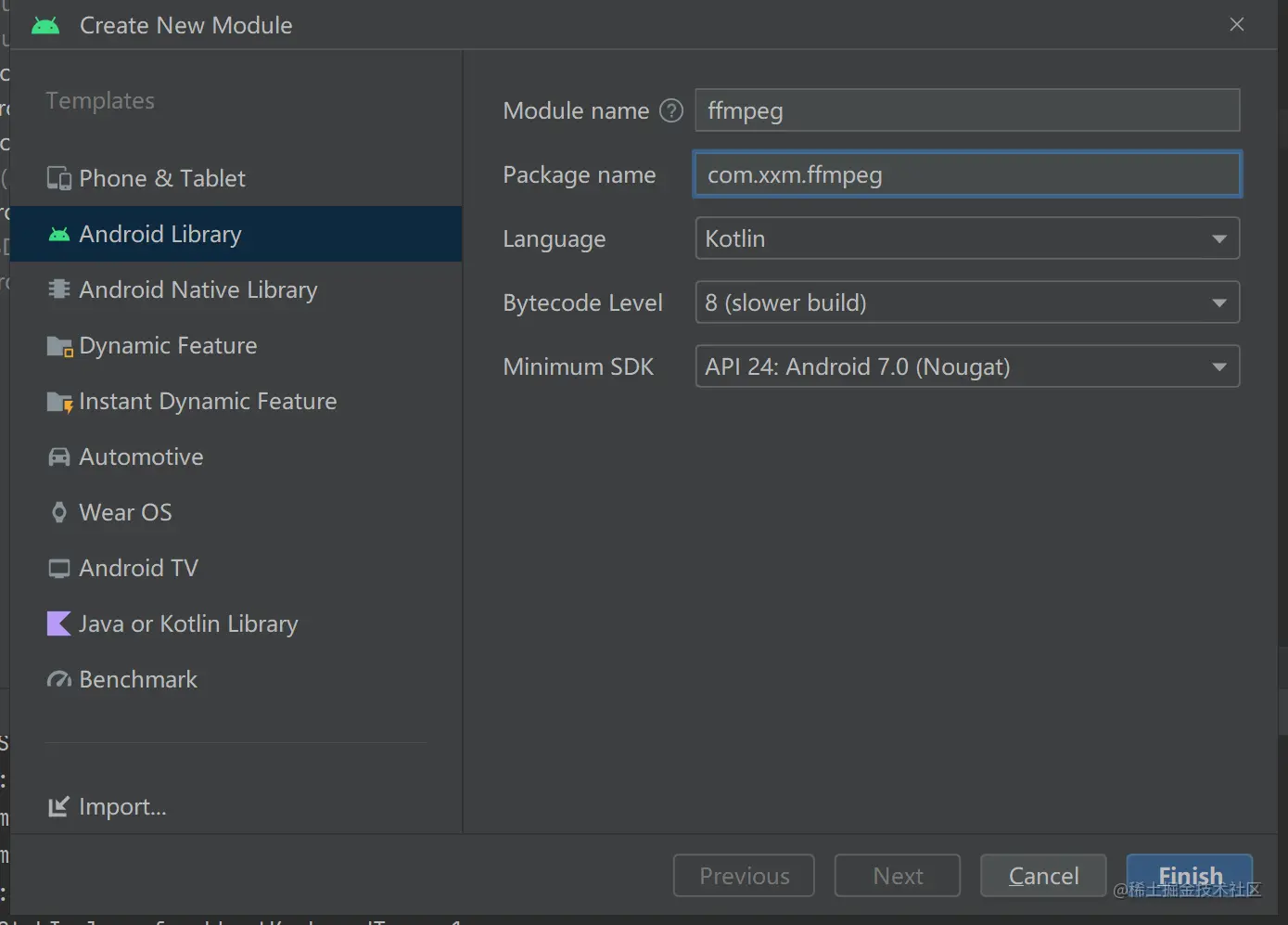1288x925 pixels.
Task: Click the Automotive car icon
Action: 59,456
